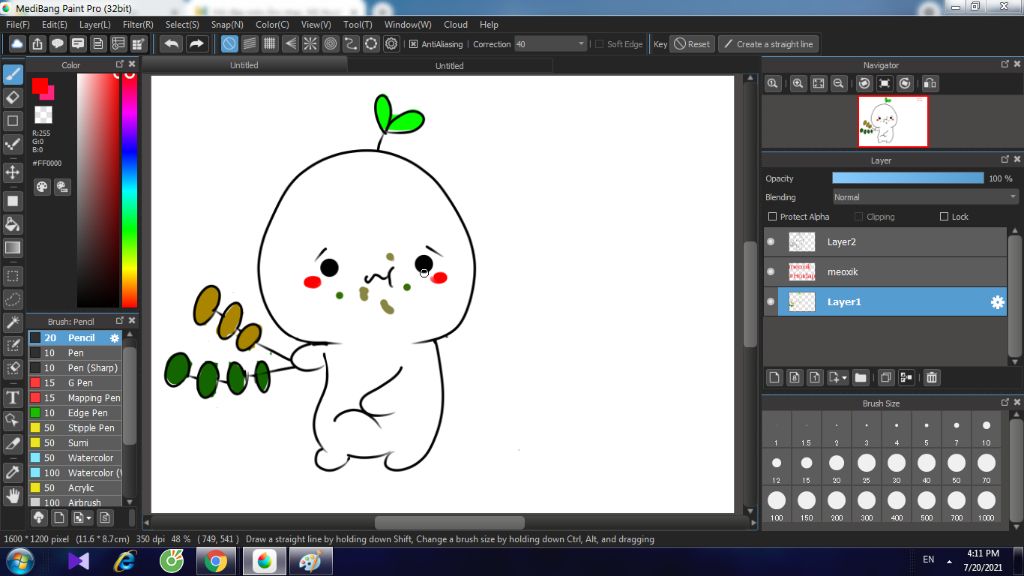The image size is (1024, 576).
Task: Delete layer using the trash icon
Action: [x=931, y=377]
